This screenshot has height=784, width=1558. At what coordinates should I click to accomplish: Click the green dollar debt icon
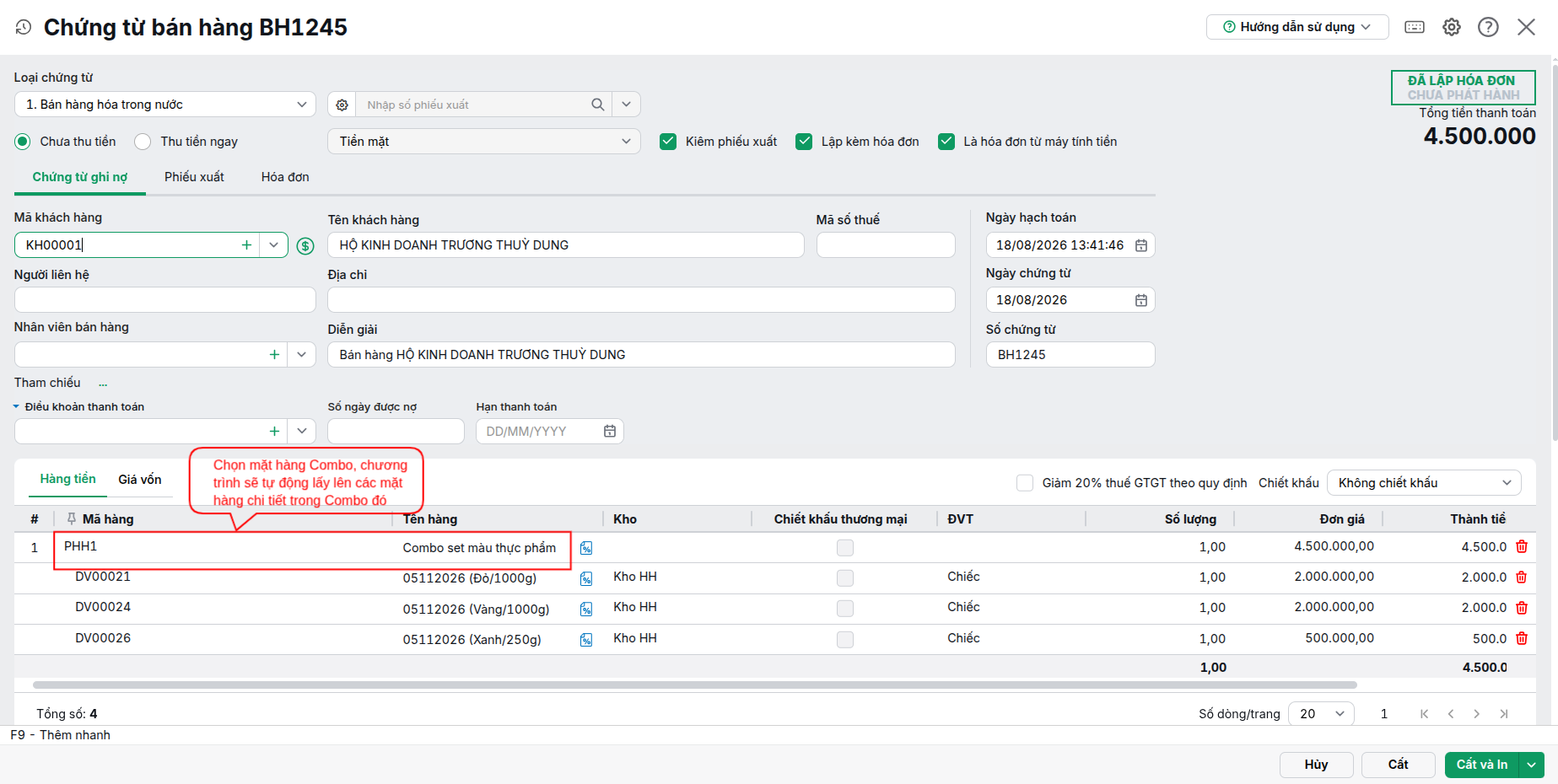[305, 246]
